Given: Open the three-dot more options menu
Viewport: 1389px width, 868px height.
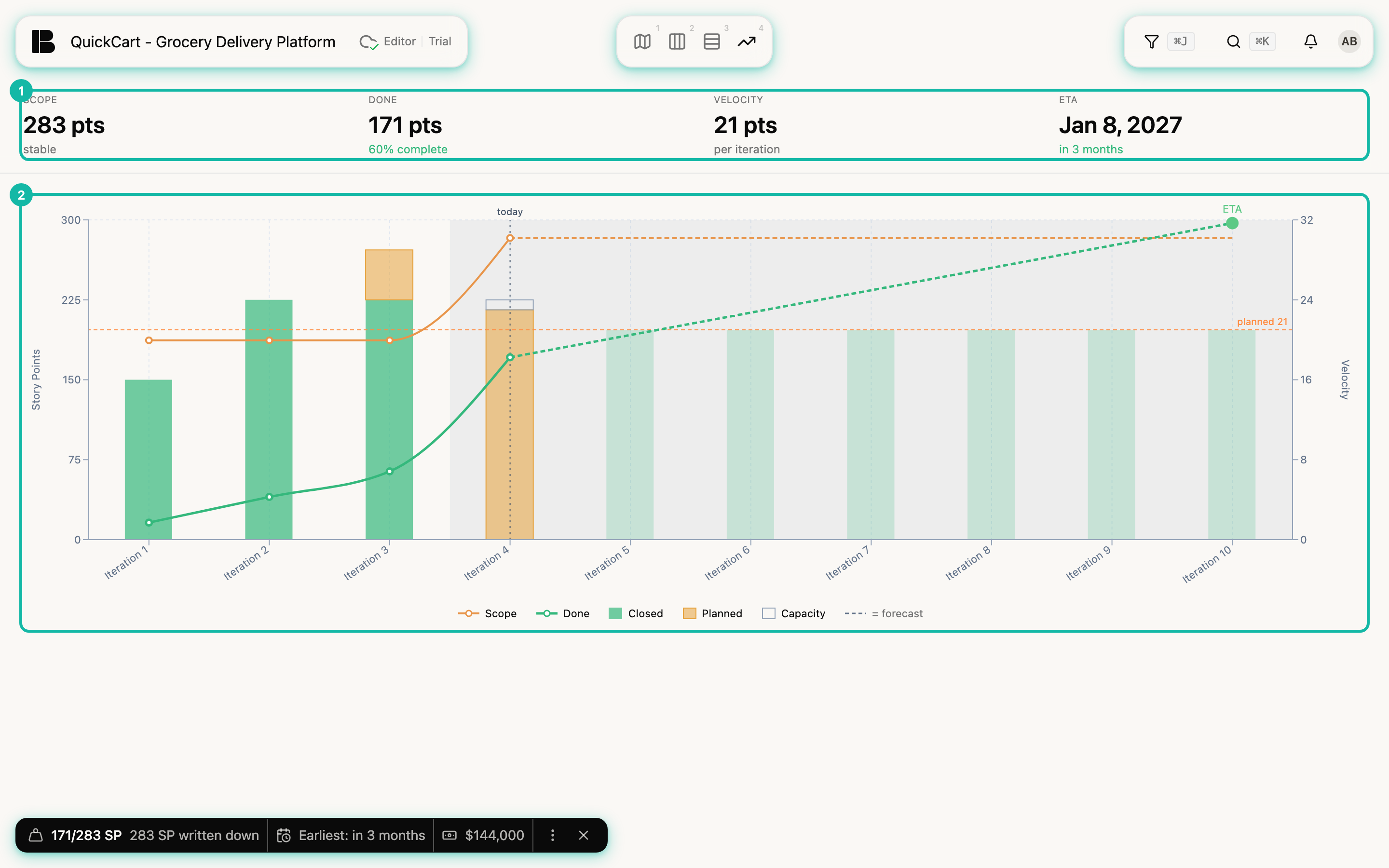Looking at the screenshot, I should pos(552,835).
